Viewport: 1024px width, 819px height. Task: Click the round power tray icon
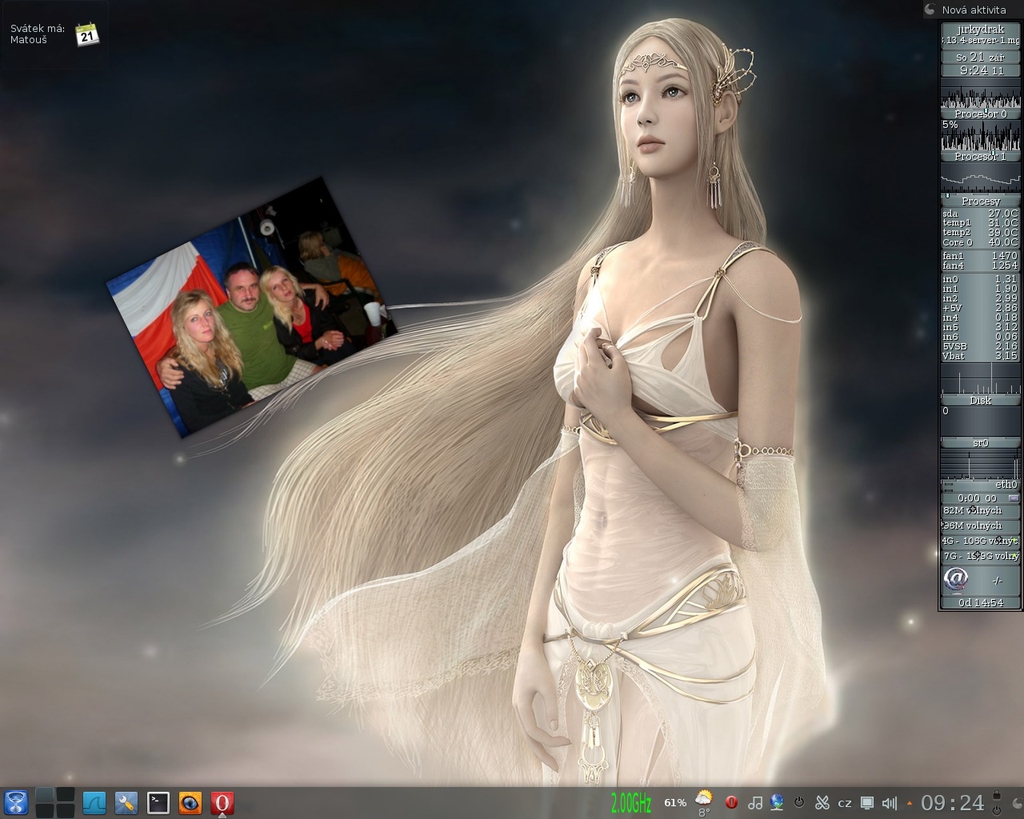(x=799, y=803)
